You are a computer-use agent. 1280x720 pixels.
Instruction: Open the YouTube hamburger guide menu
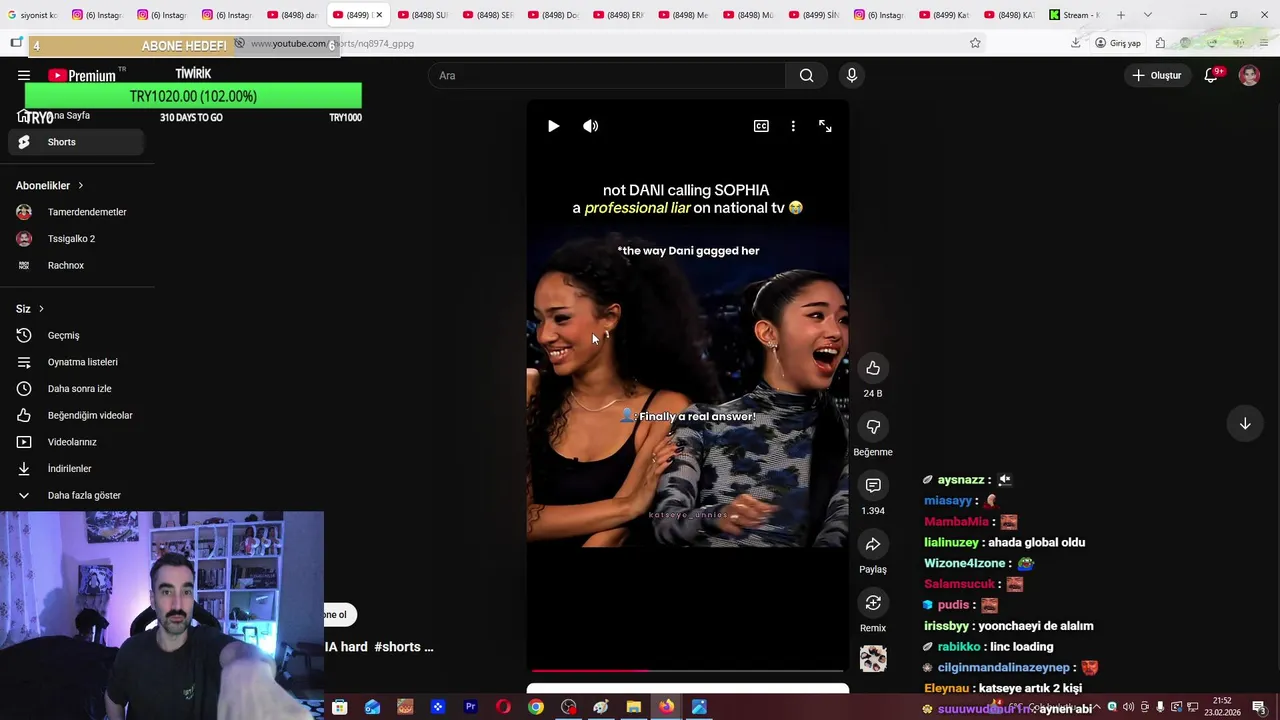point(24,75)
